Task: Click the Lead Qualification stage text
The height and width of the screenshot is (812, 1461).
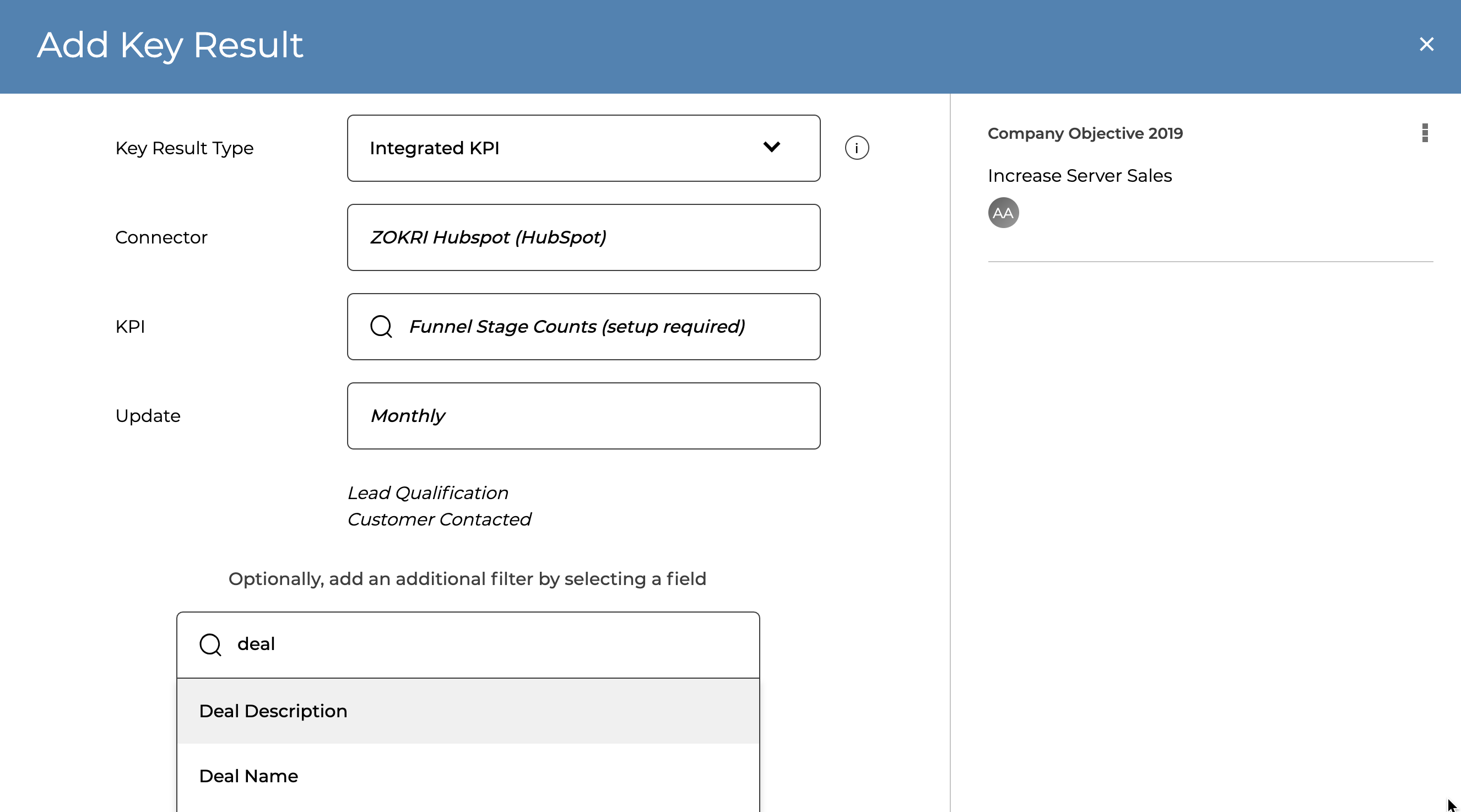Action: coord(428,492)
